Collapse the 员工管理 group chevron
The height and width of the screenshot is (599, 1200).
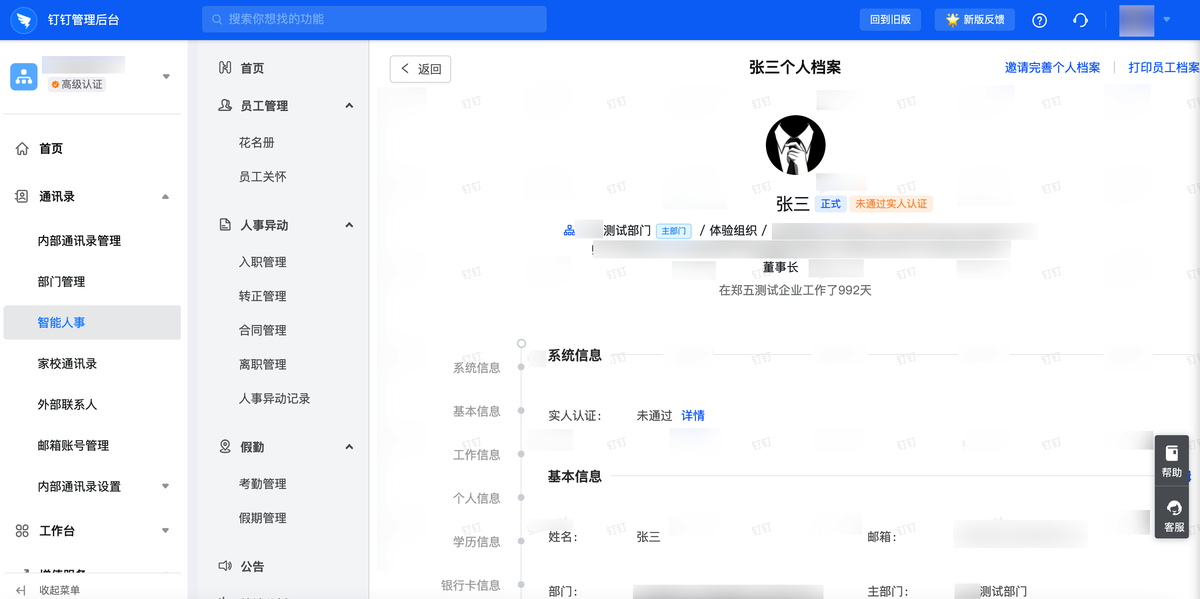[x=349, y=106]
